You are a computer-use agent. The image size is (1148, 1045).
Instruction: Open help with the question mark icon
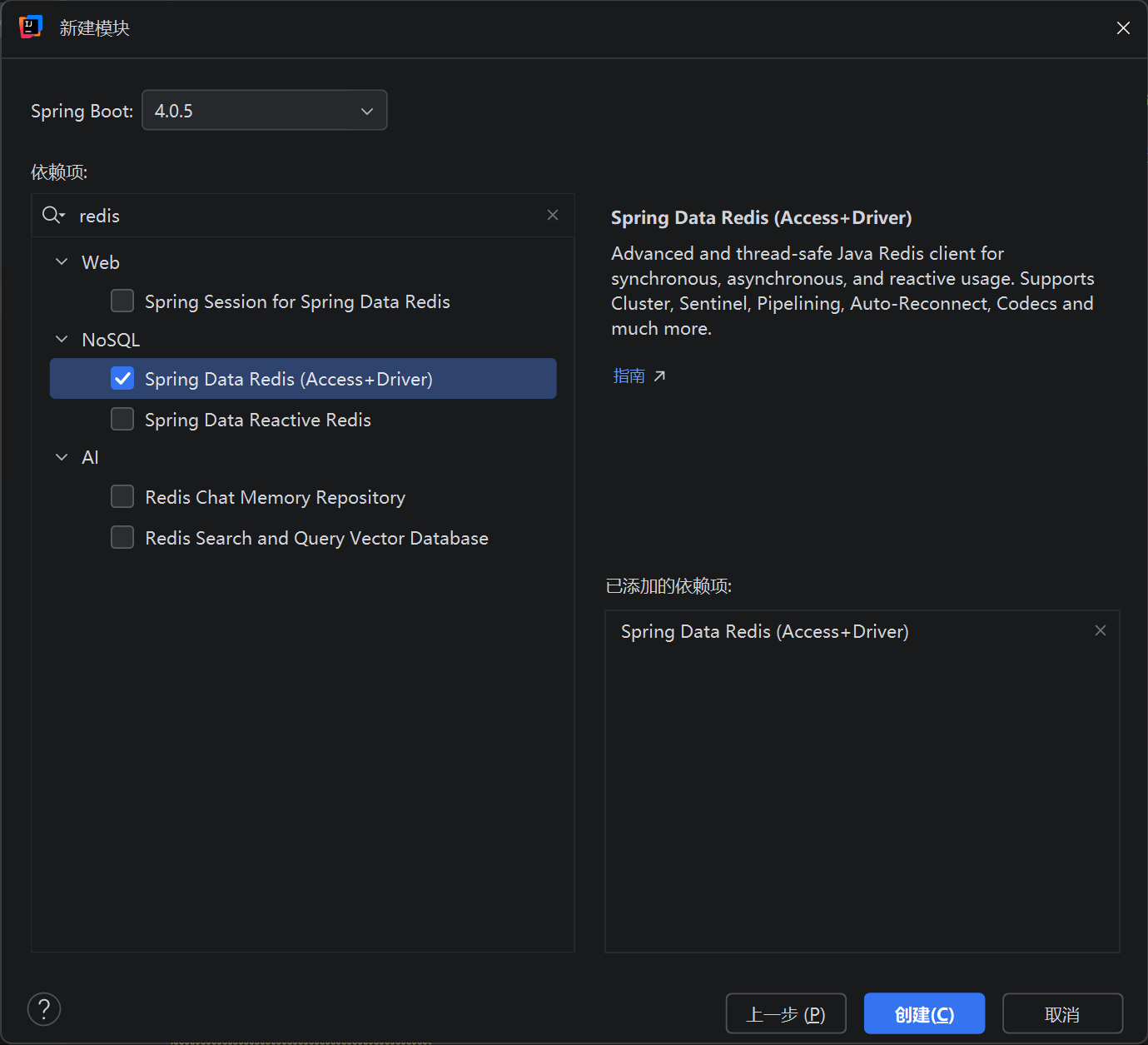[x=44, y=1009]
